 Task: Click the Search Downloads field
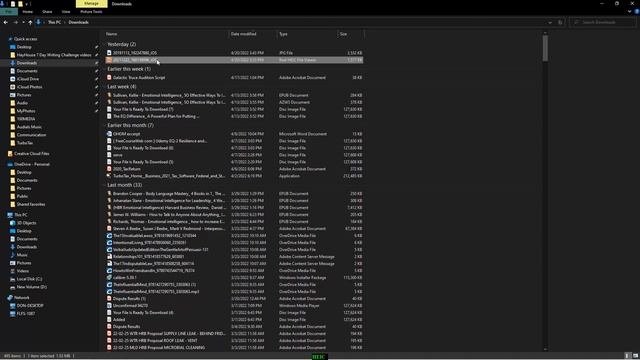pos(603,22)
